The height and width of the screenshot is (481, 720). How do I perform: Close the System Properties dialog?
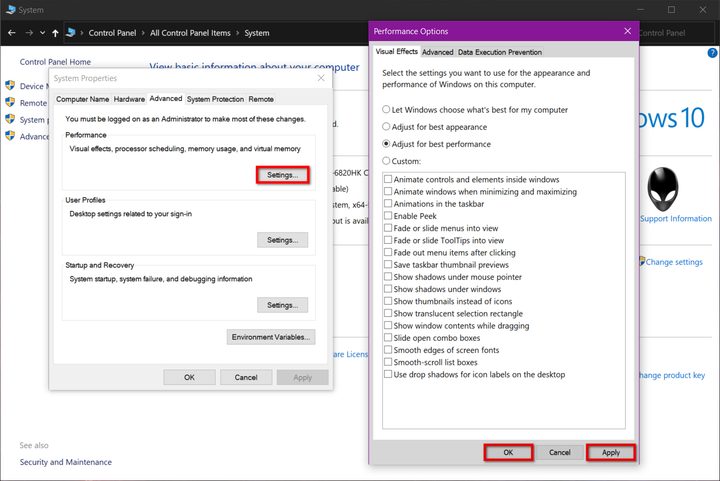pyautogui.click(x=321, y=78)
